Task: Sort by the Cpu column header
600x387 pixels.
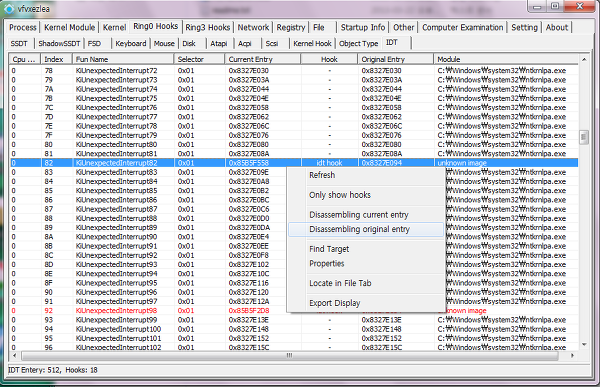Action: (x=25, y=59)
